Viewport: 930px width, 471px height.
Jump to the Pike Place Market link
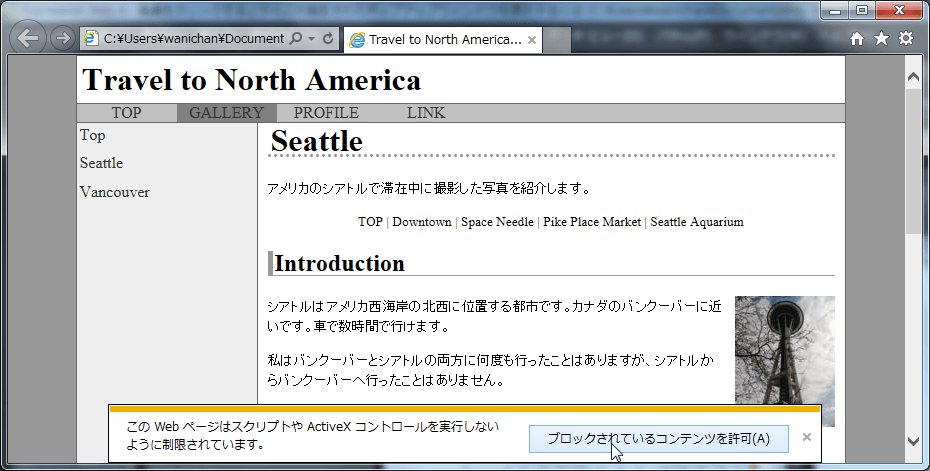tap(592, 222)
